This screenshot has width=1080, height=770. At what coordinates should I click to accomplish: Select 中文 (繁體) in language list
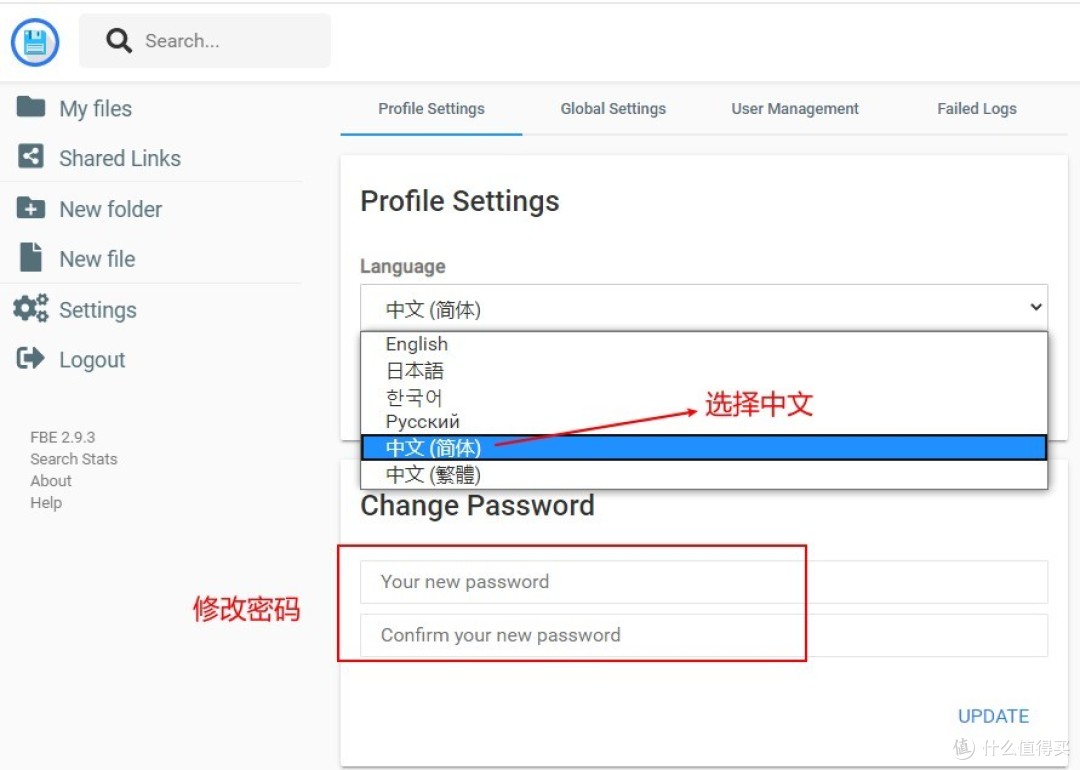[704, 475]
